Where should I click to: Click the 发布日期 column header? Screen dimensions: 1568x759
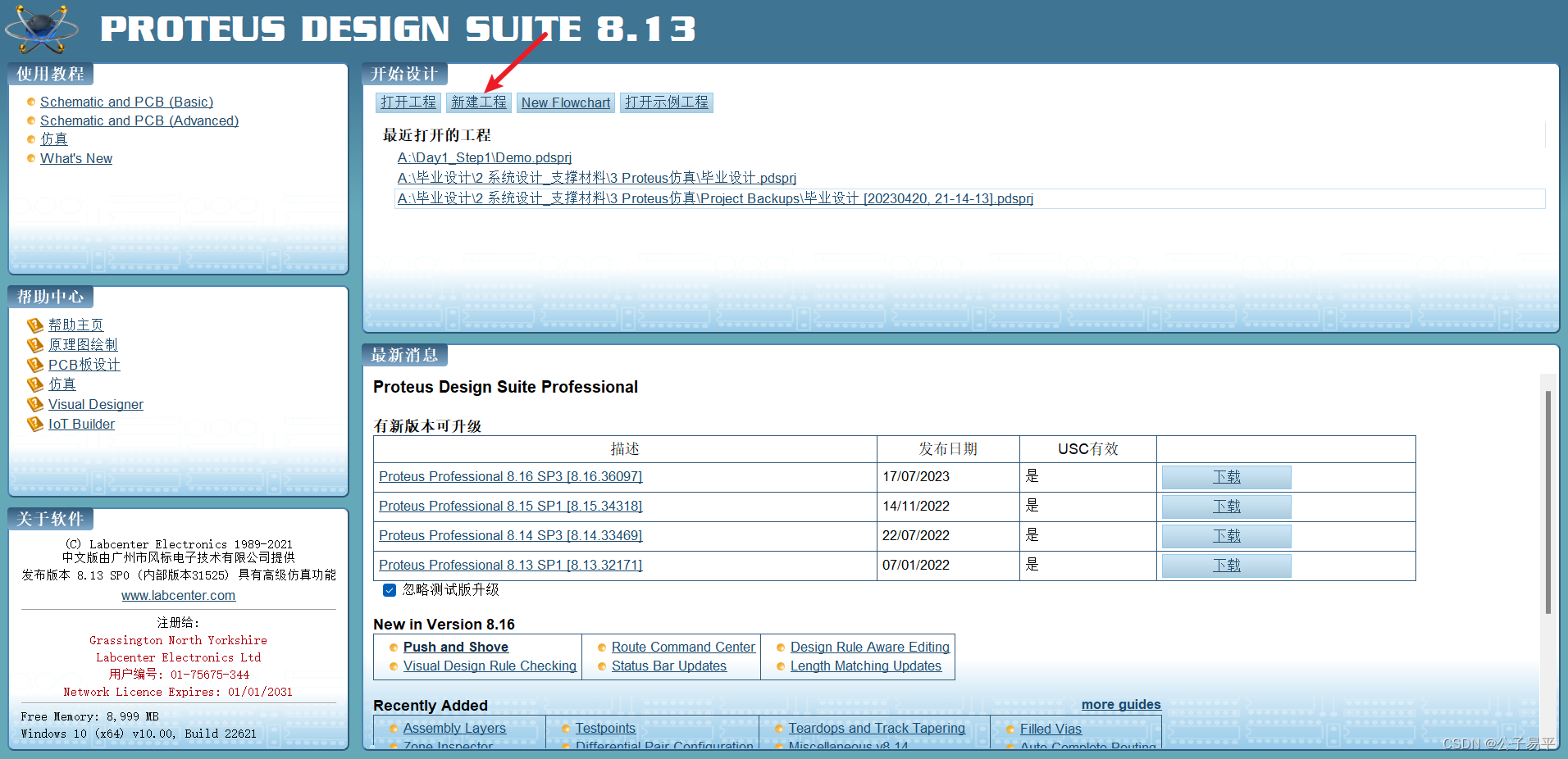pos(948,449)
